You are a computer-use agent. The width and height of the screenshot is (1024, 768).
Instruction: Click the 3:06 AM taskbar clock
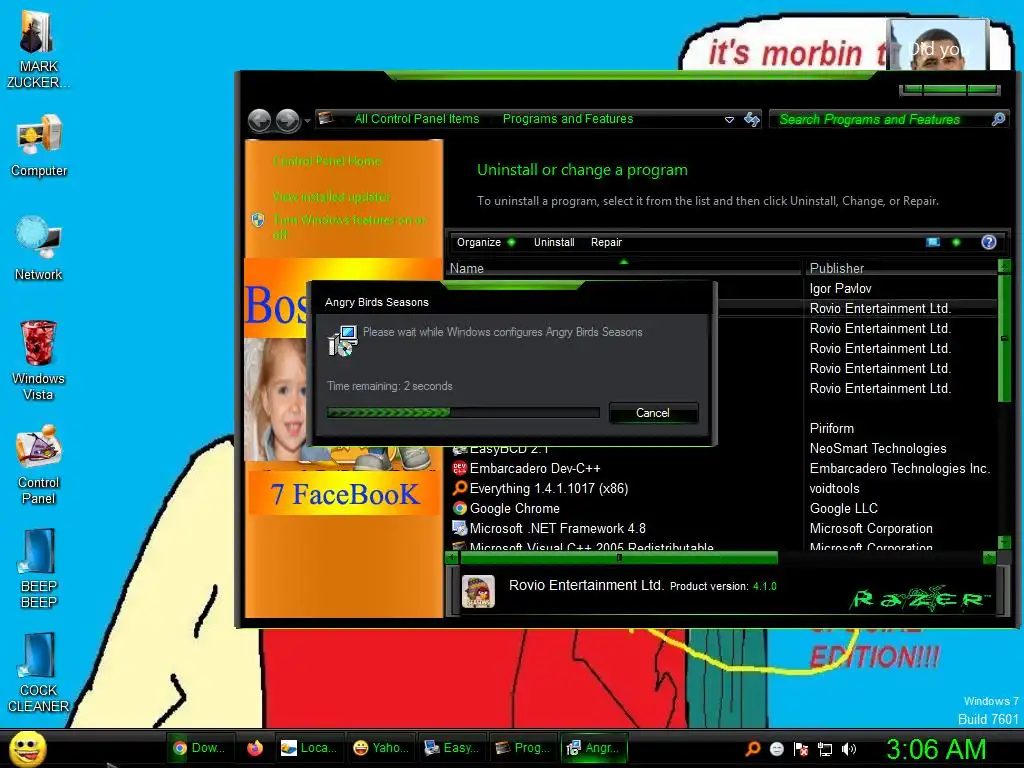[935, 748]
